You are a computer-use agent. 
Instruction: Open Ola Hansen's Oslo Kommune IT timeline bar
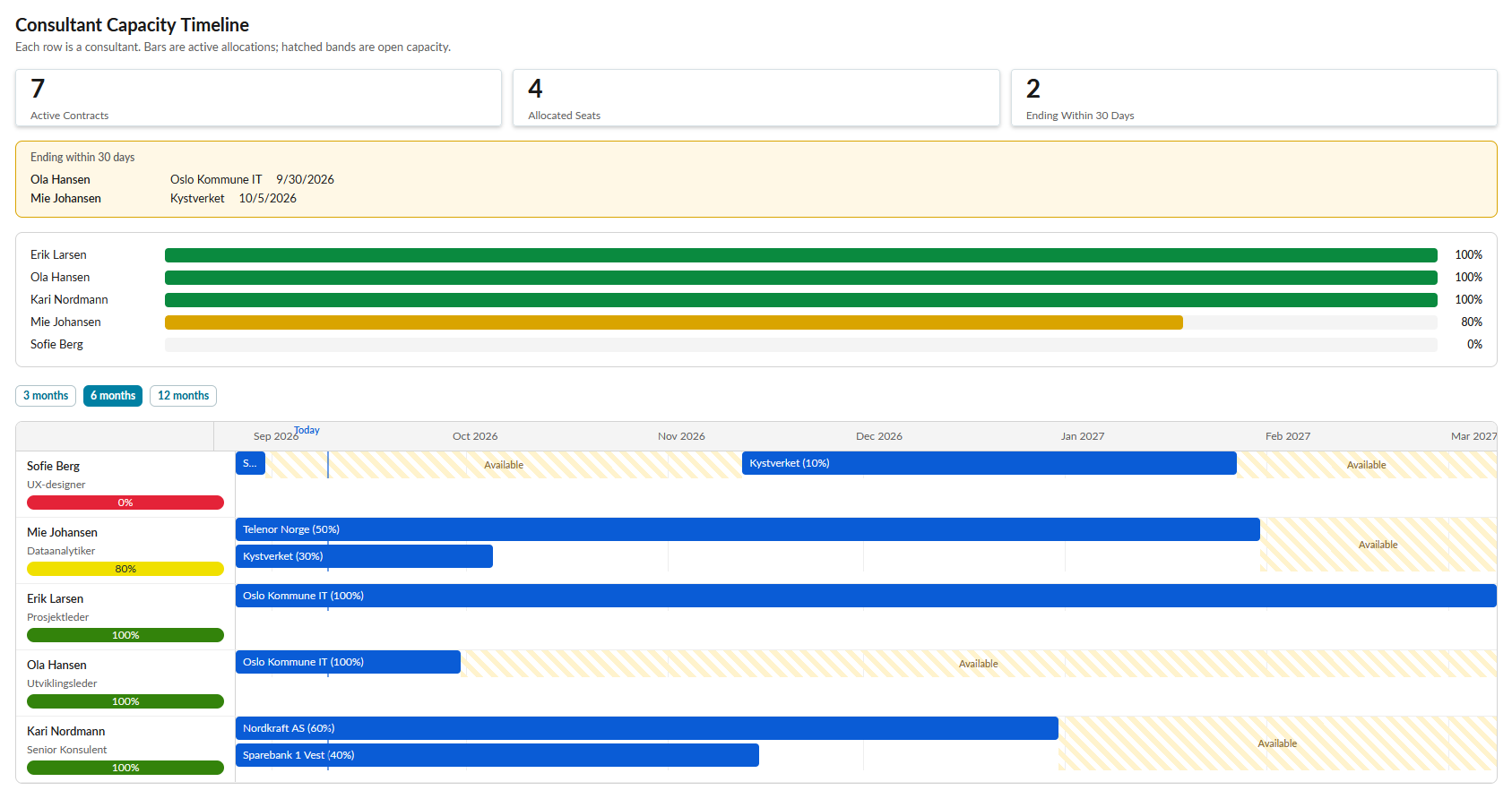348,662
